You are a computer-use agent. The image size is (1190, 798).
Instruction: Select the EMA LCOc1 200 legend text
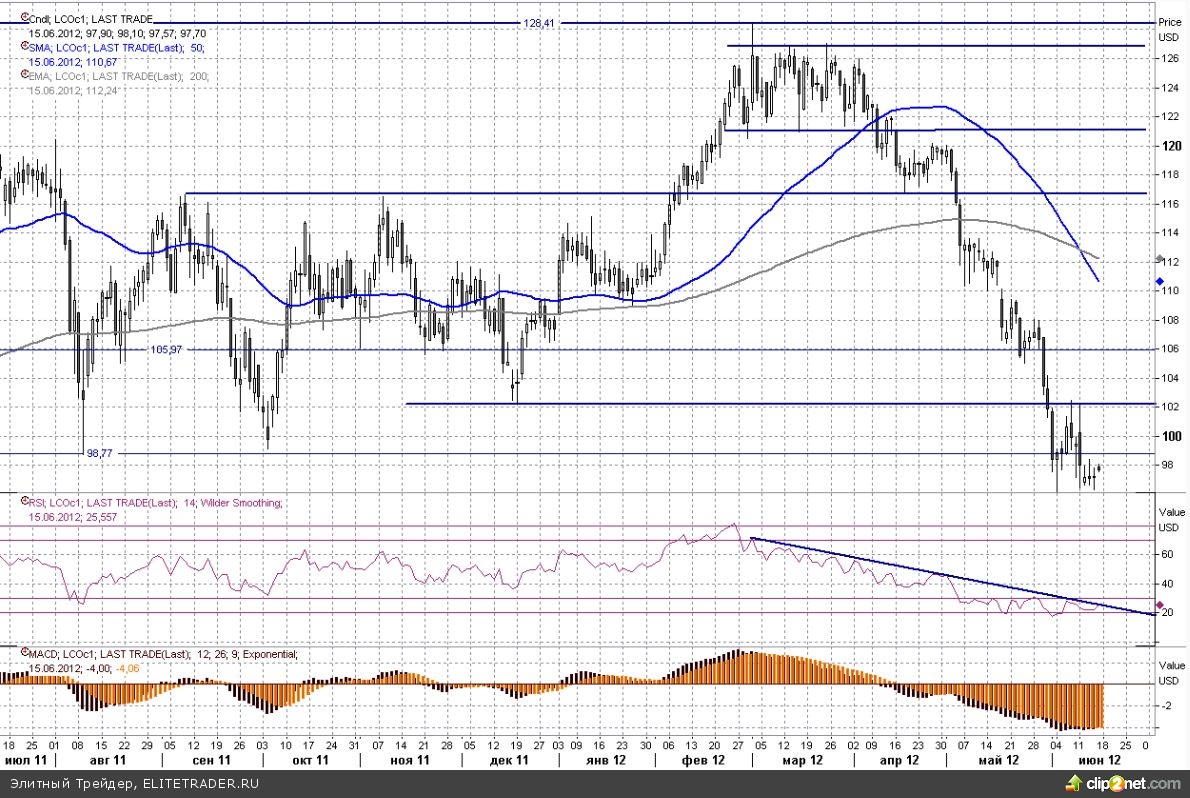pos(110,76)
